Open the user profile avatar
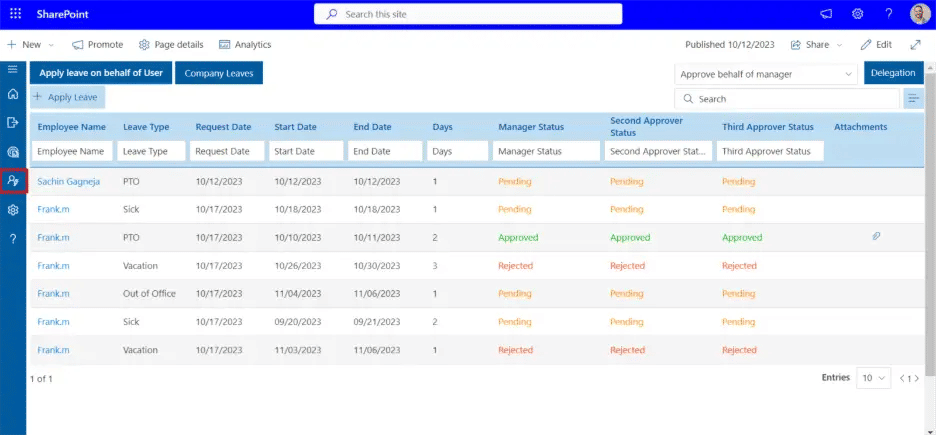This screenshot has height=435, width=936. pos(920,14)
